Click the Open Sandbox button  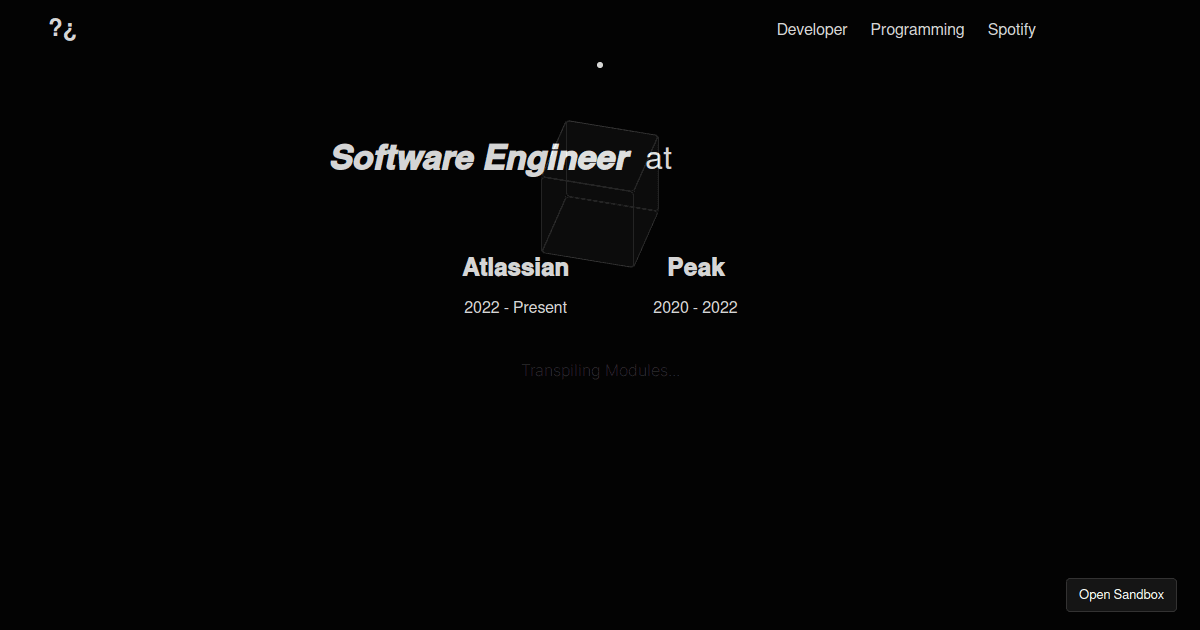[x=1121, y=595]
